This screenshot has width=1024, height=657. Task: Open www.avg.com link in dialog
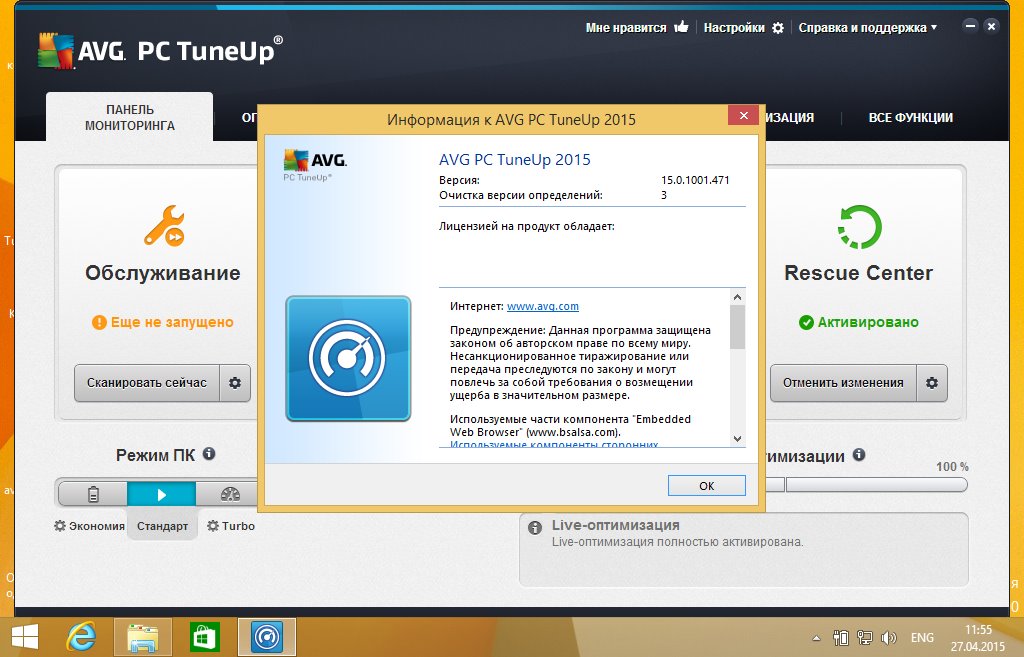tap(543, 306)
